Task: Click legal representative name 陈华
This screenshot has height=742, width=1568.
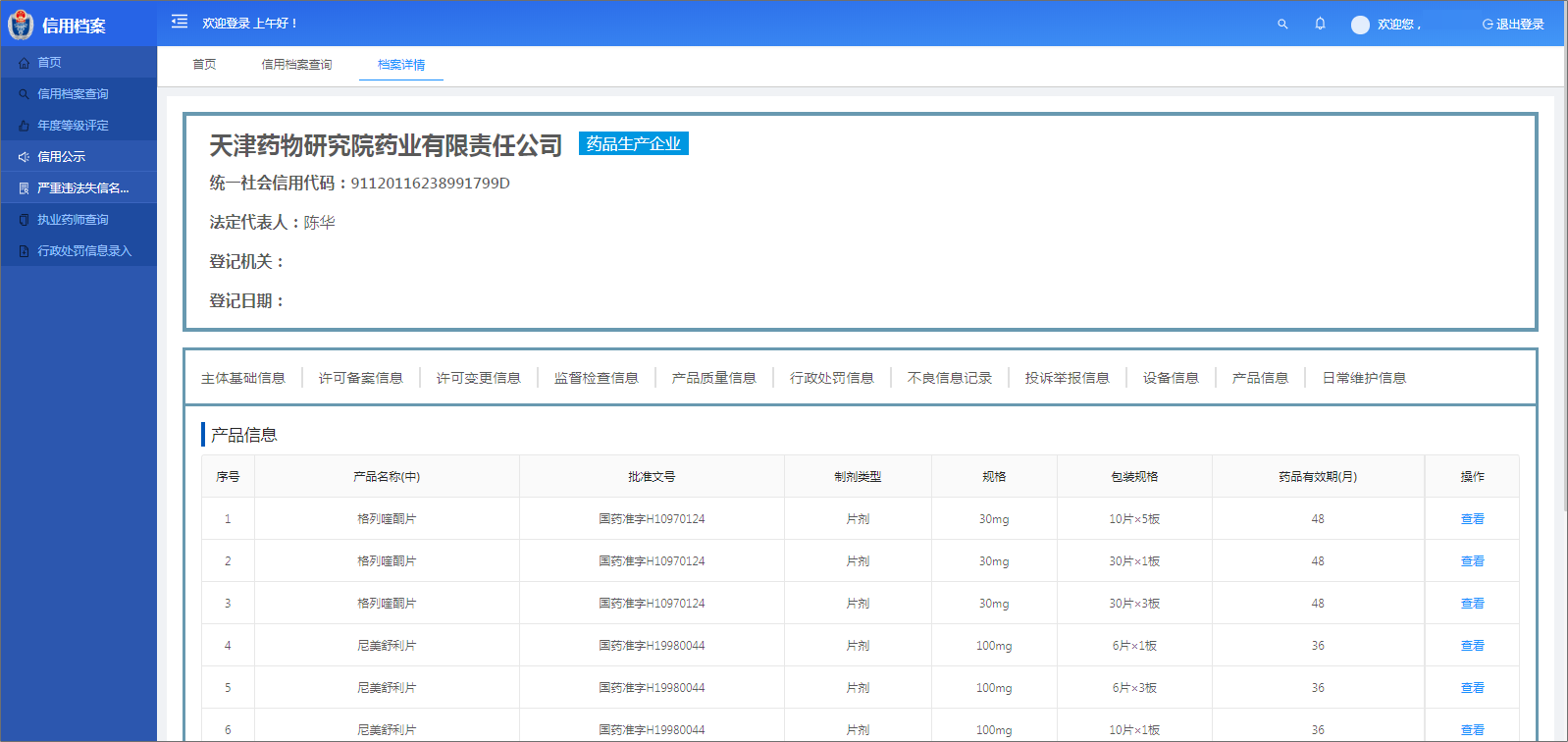Action: [x=320, y=223]
